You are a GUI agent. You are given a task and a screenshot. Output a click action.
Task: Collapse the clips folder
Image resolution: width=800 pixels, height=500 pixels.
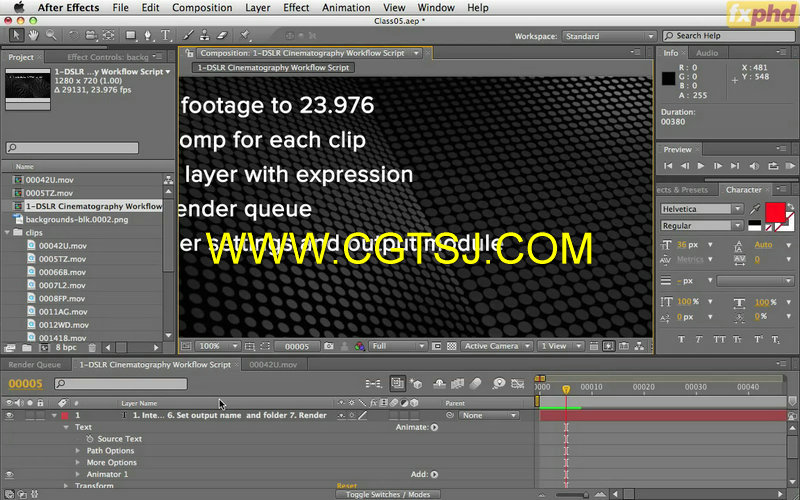(7, 233)
